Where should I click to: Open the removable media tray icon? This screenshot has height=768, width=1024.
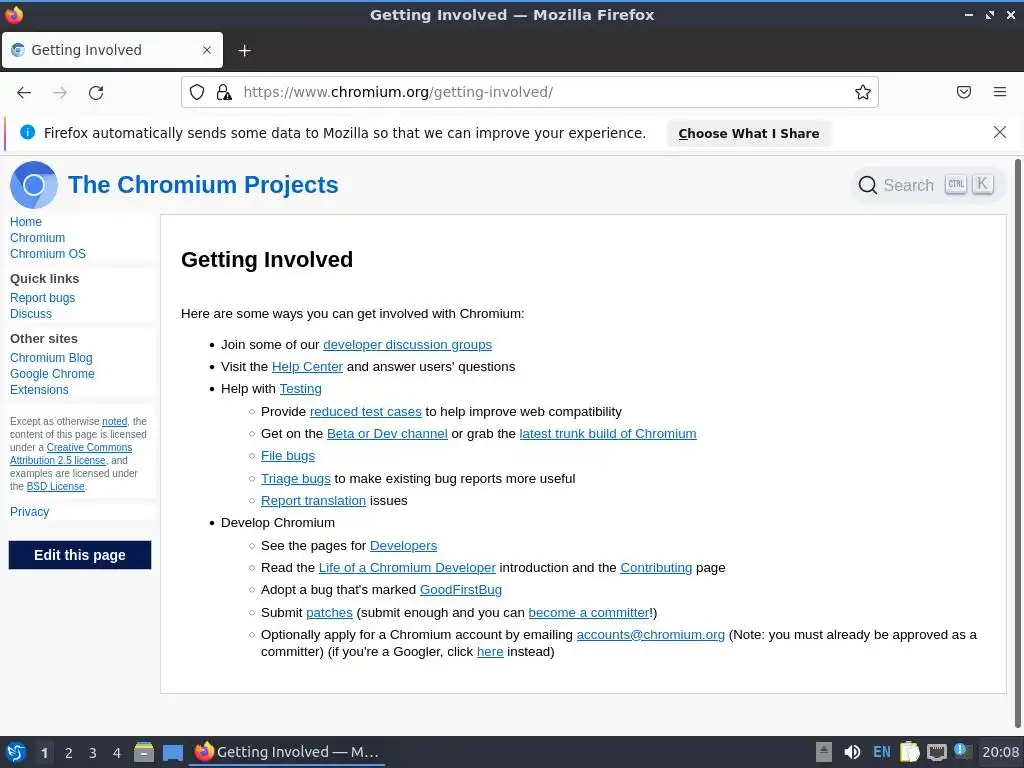(824, 752)
